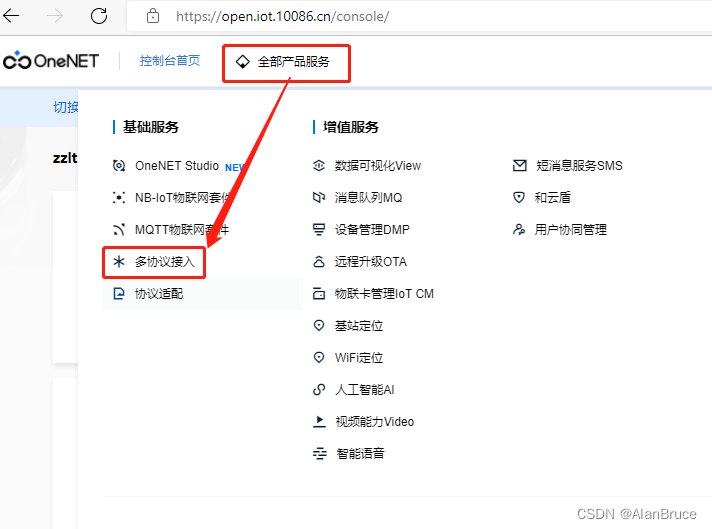Click WiFi定位 location pin icon

tap(319, 358)
